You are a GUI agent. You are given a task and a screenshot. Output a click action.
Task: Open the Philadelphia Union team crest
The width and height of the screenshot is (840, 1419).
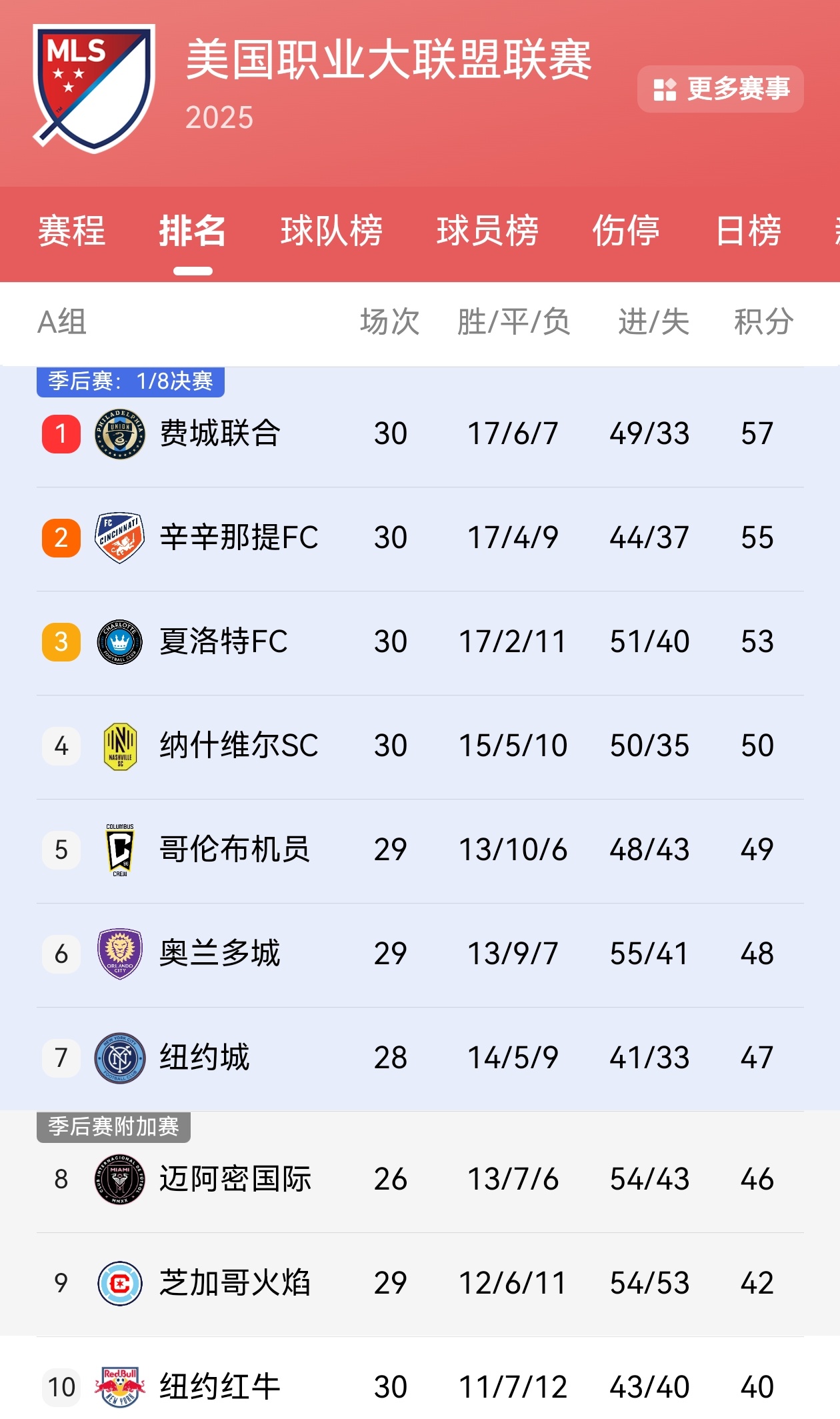[120, 434]
